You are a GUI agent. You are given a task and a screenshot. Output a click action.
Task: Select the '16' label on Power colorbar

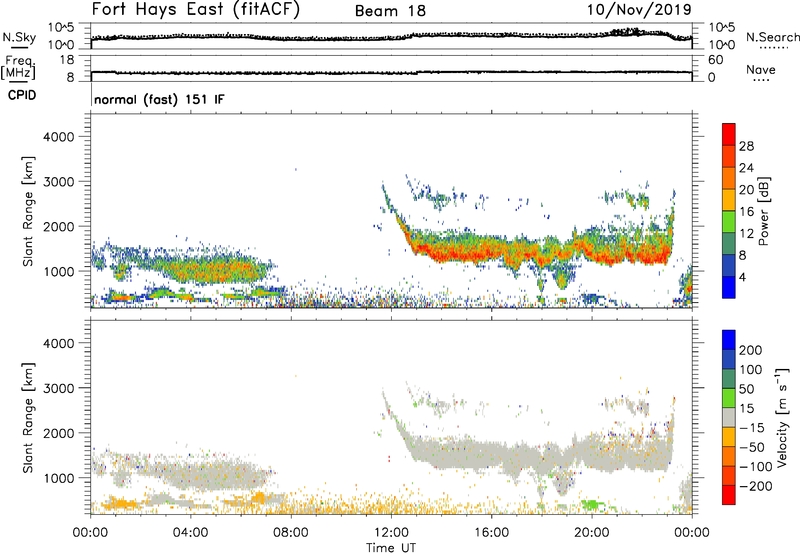tap(746, 212)
